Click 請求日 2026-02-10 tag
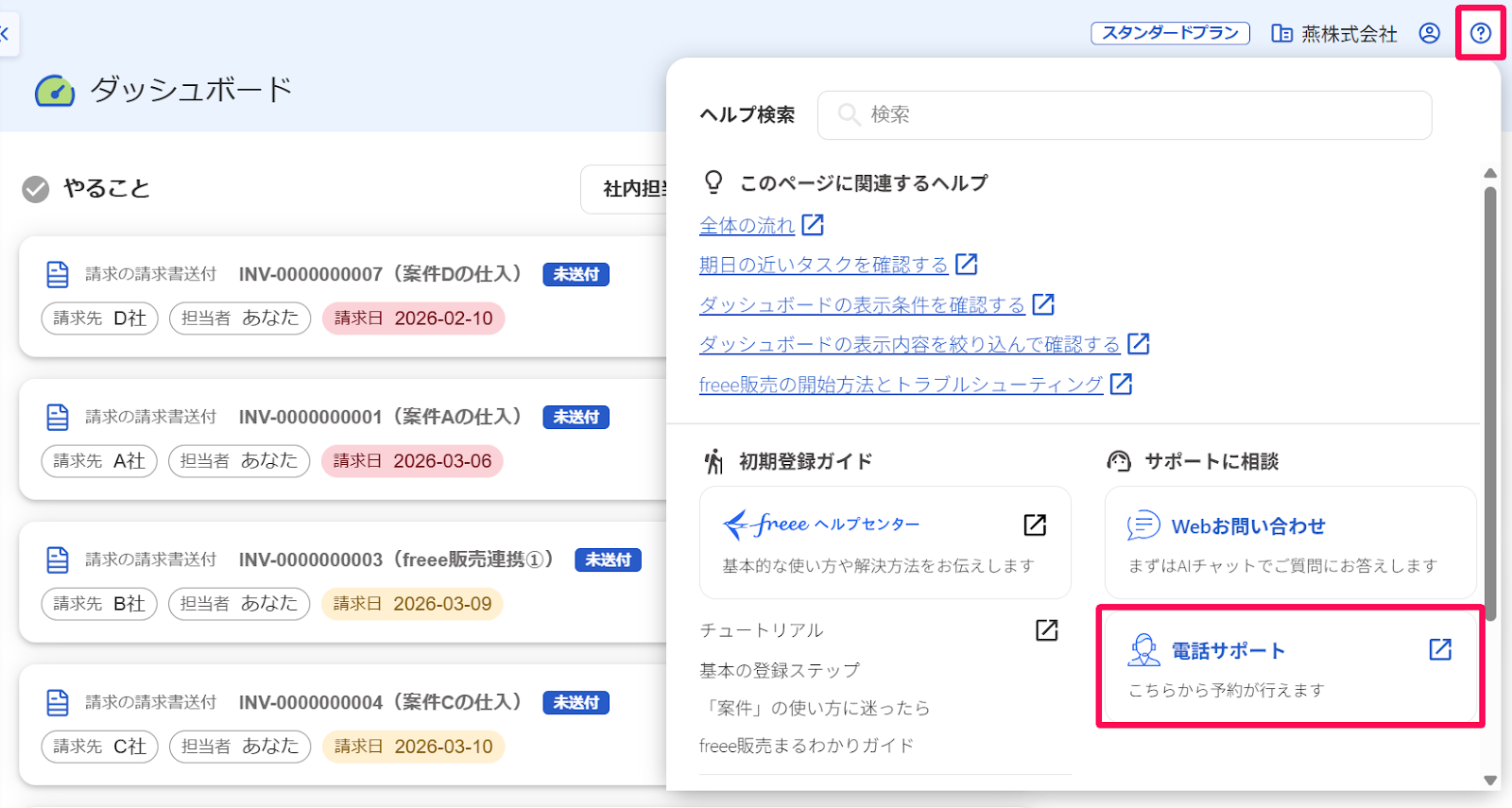The image size is (1512, 808). point(414,318)
